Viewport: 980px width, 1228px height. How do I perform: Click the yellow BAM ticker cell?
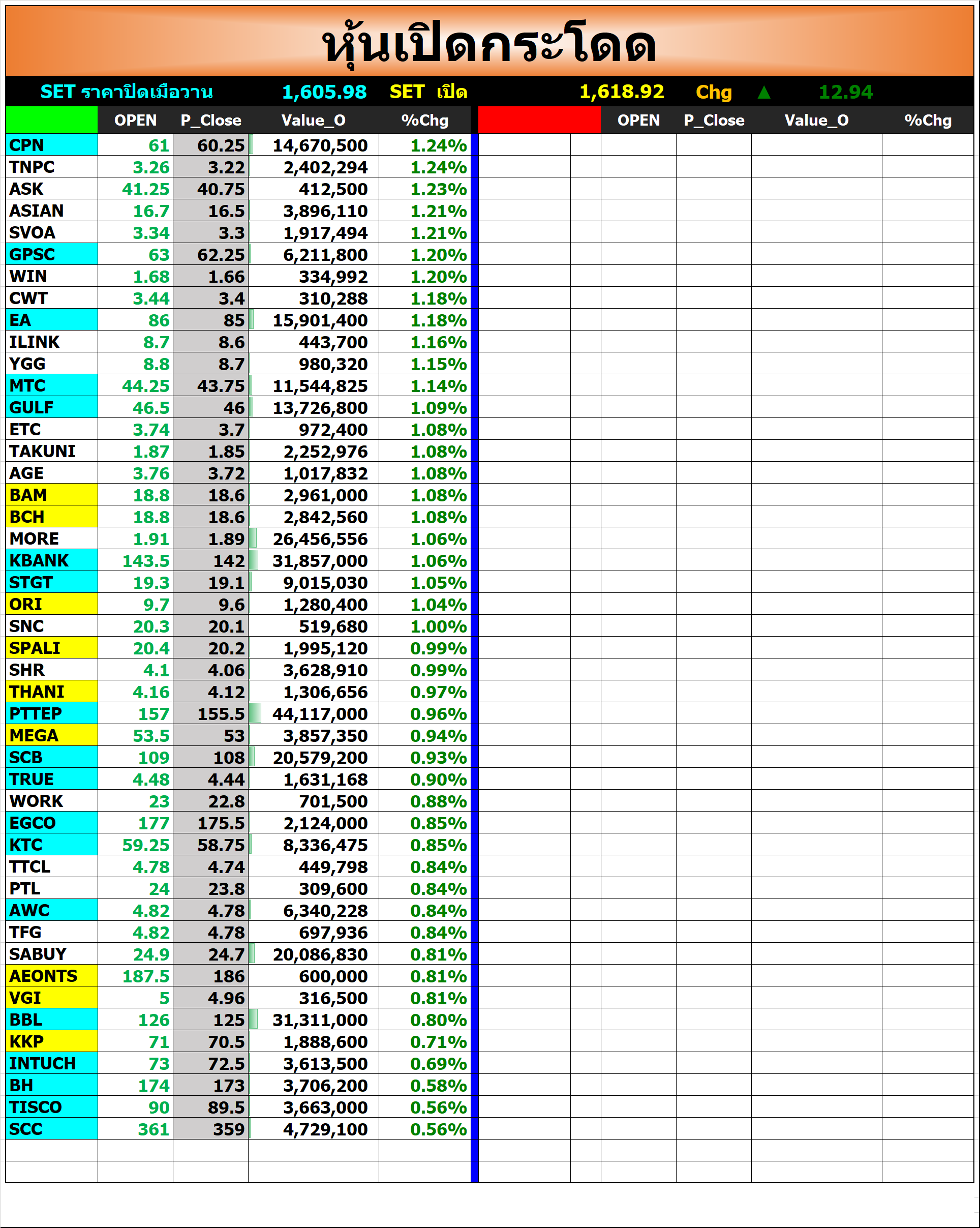pyautogui.click(x=52, y=494)
